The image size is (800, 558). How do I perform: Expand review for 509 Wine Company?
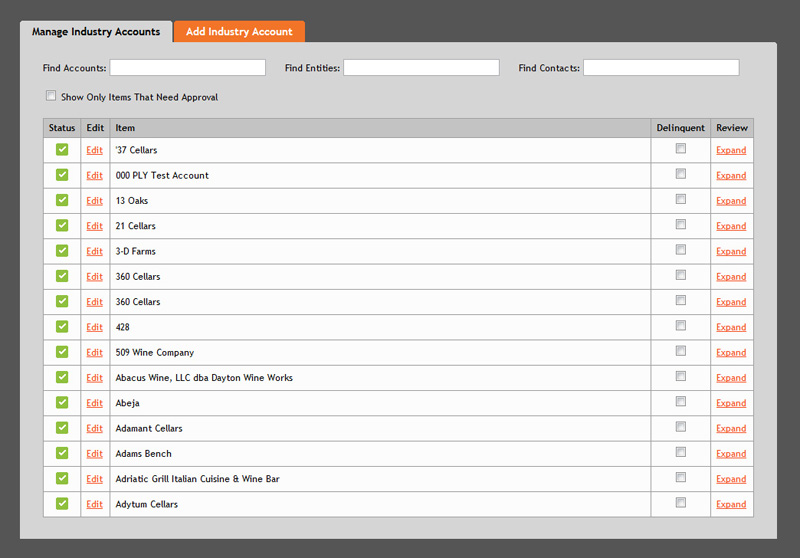click(731, 352)
